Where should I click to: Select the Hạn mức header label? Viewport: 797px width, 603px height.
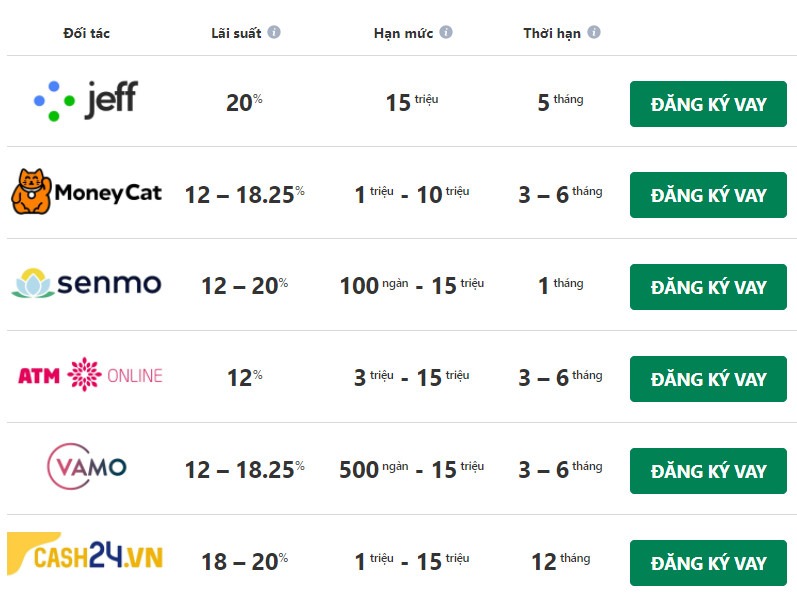click(x=403, y=33)
